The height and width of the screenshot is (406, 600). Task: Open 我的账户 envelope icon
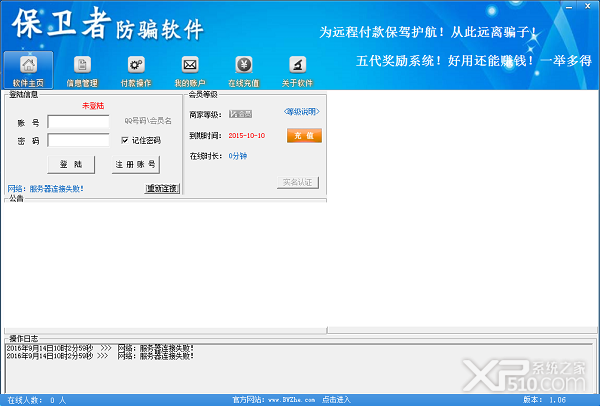pos(190,70)
